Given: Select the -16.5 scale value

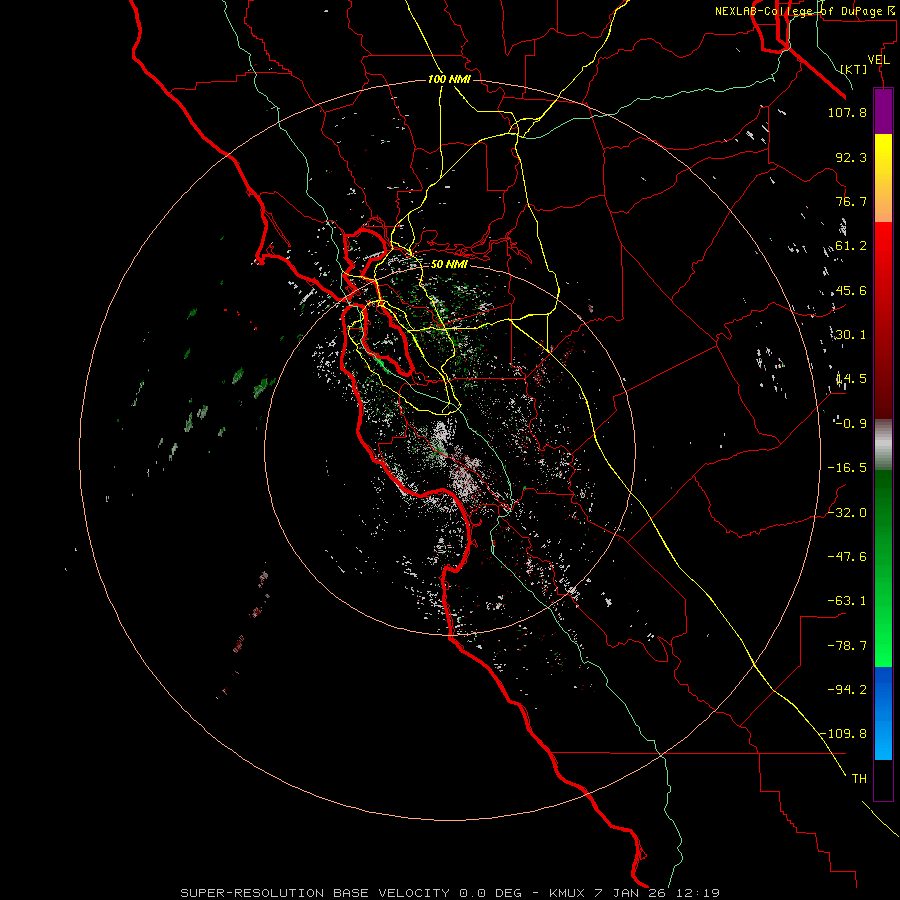Looking at the screenshot, I should (847, 468).
